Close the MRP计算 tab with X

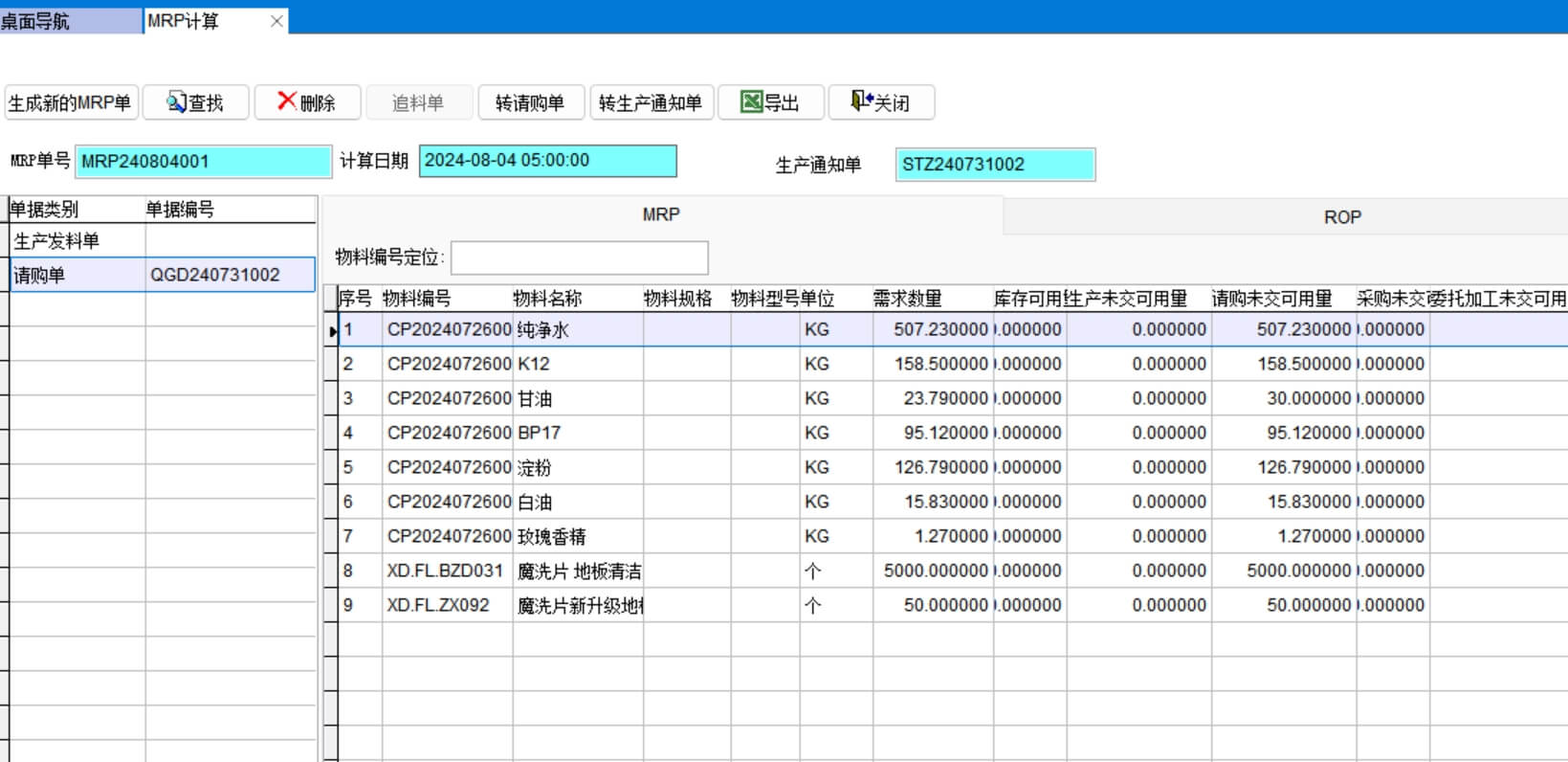[276, 21]
